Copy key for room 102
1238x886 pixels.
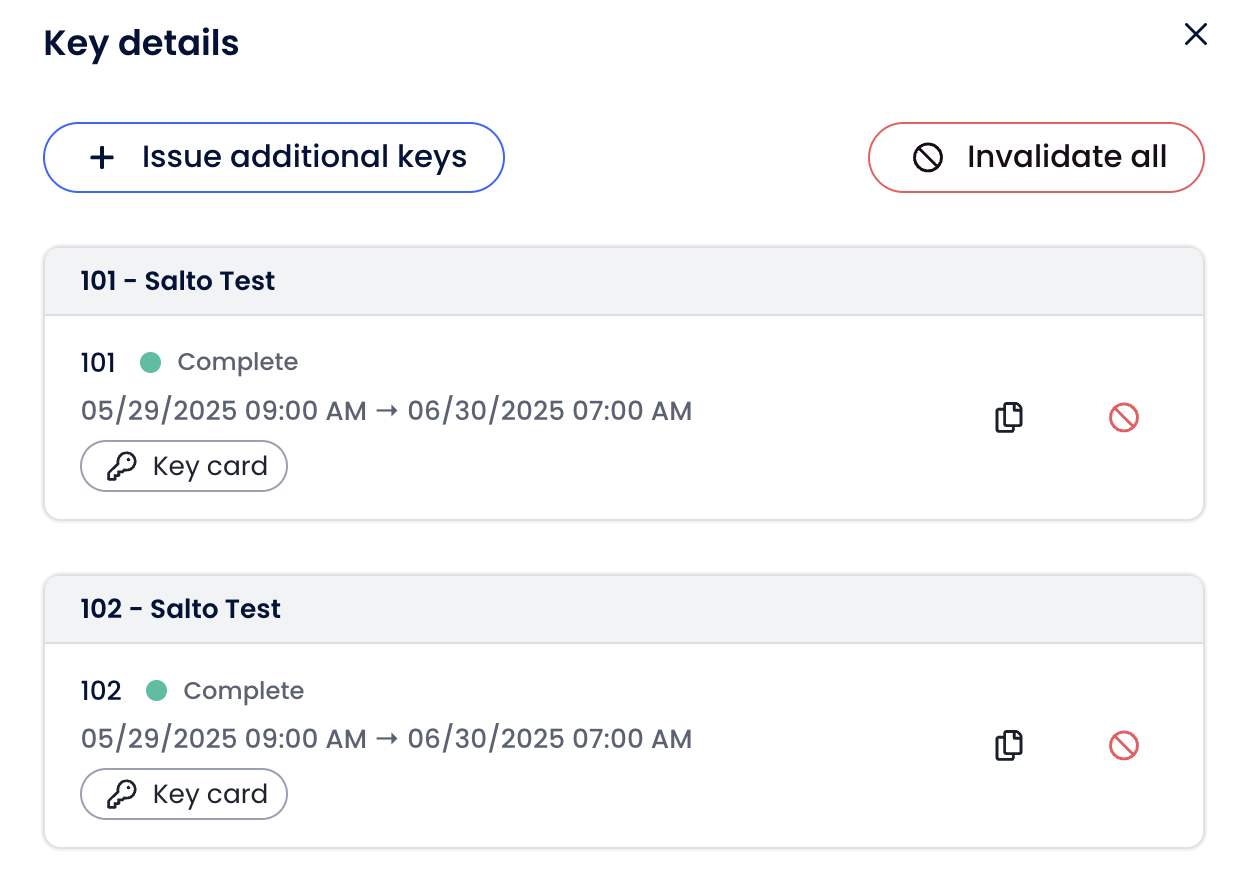click(x=1009, y=745)
